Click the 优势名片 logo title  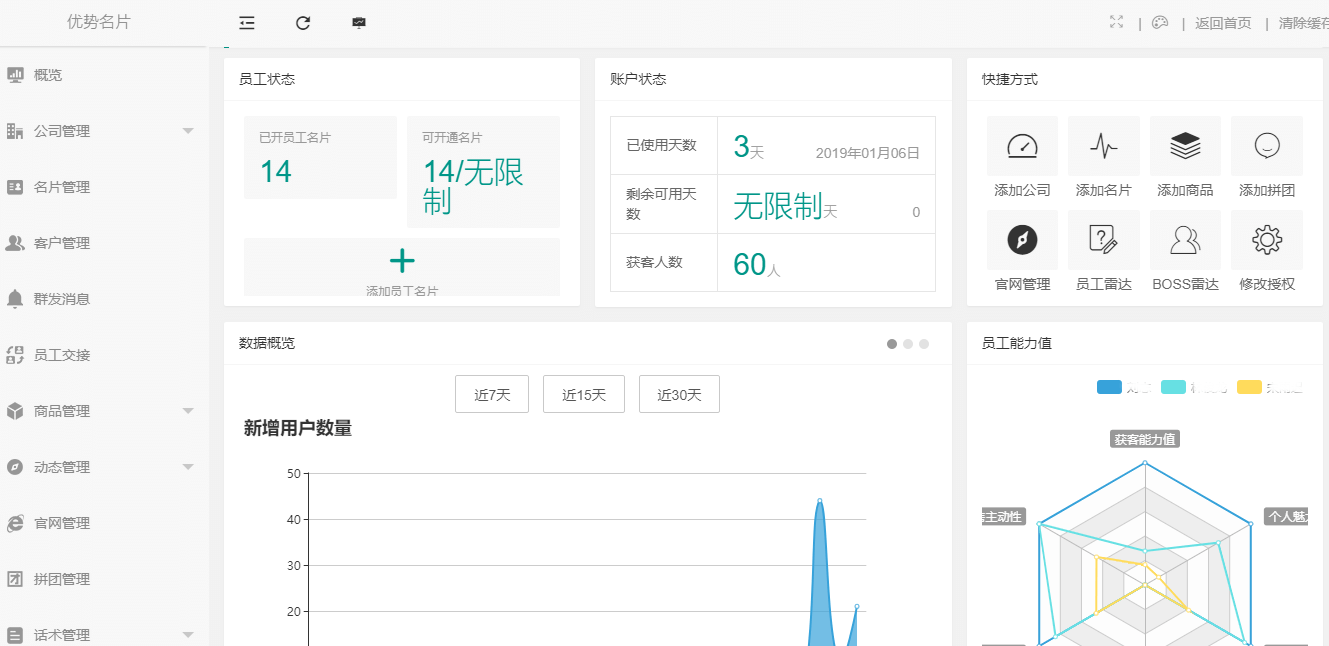click(99, 22)
